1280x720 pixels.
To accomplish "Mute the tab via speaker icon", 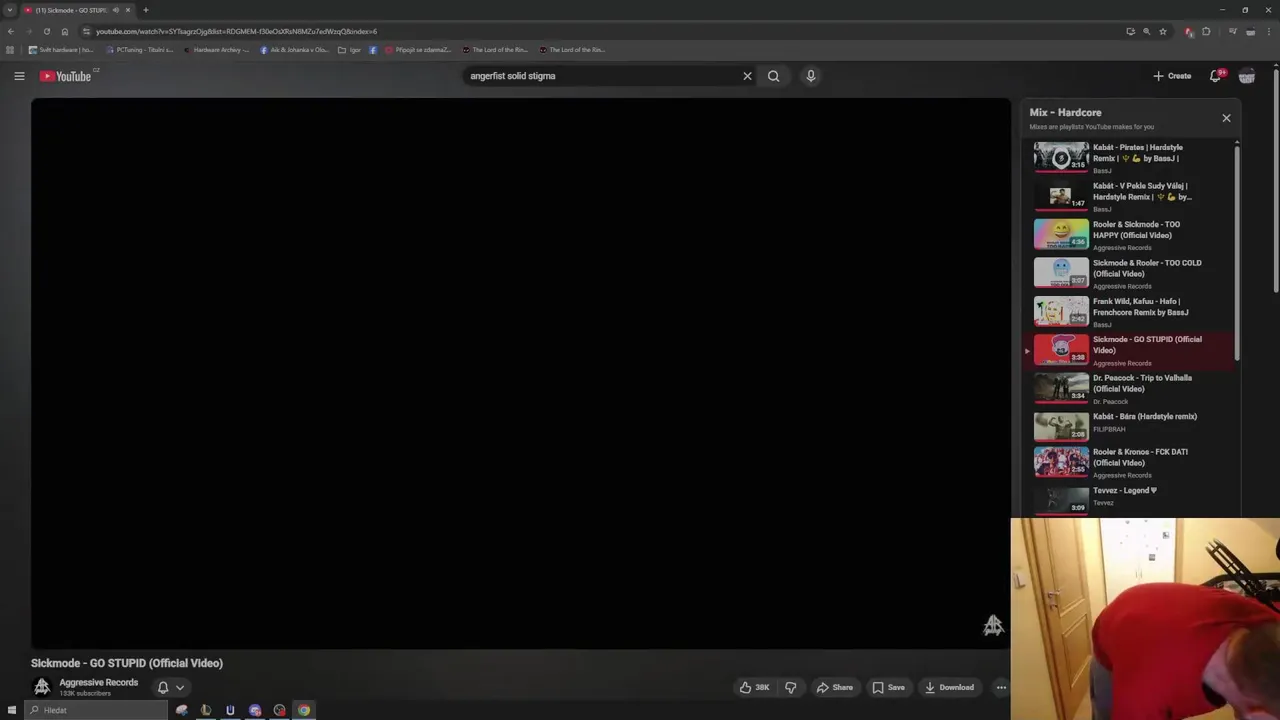I will (116, 10).
